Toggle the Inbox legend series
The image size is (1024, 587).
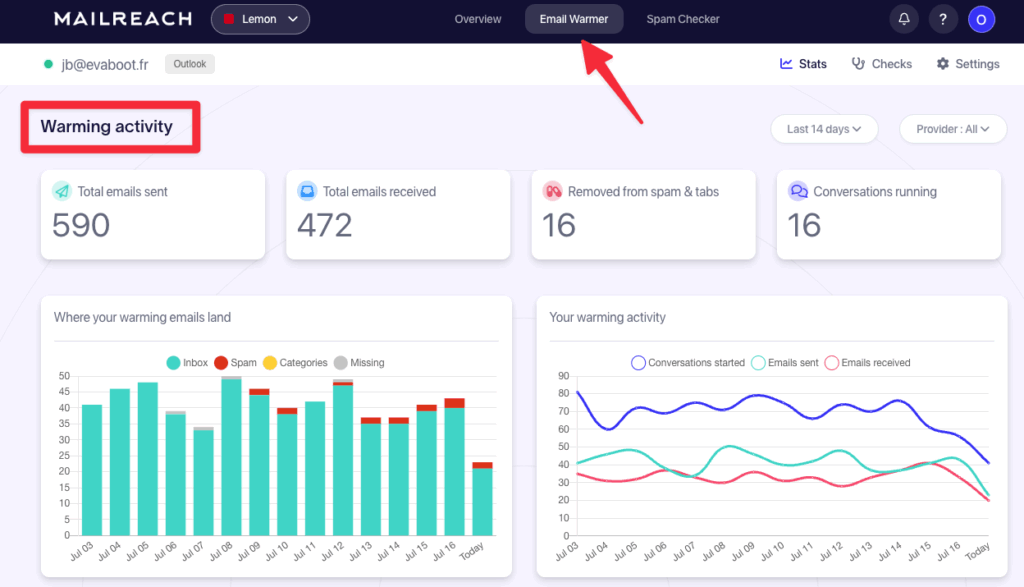pos(187,362)
